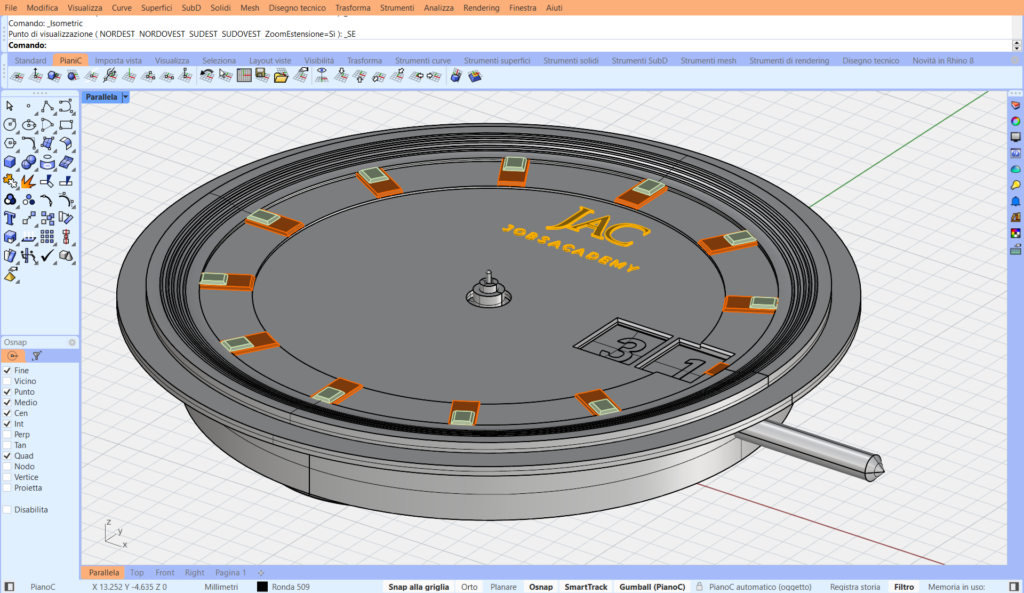Open the Ronda 509 layer selector
Image resolution: width=1024 pixels, height=593 pixels.
pyautogui.click(x=291, y=586)
